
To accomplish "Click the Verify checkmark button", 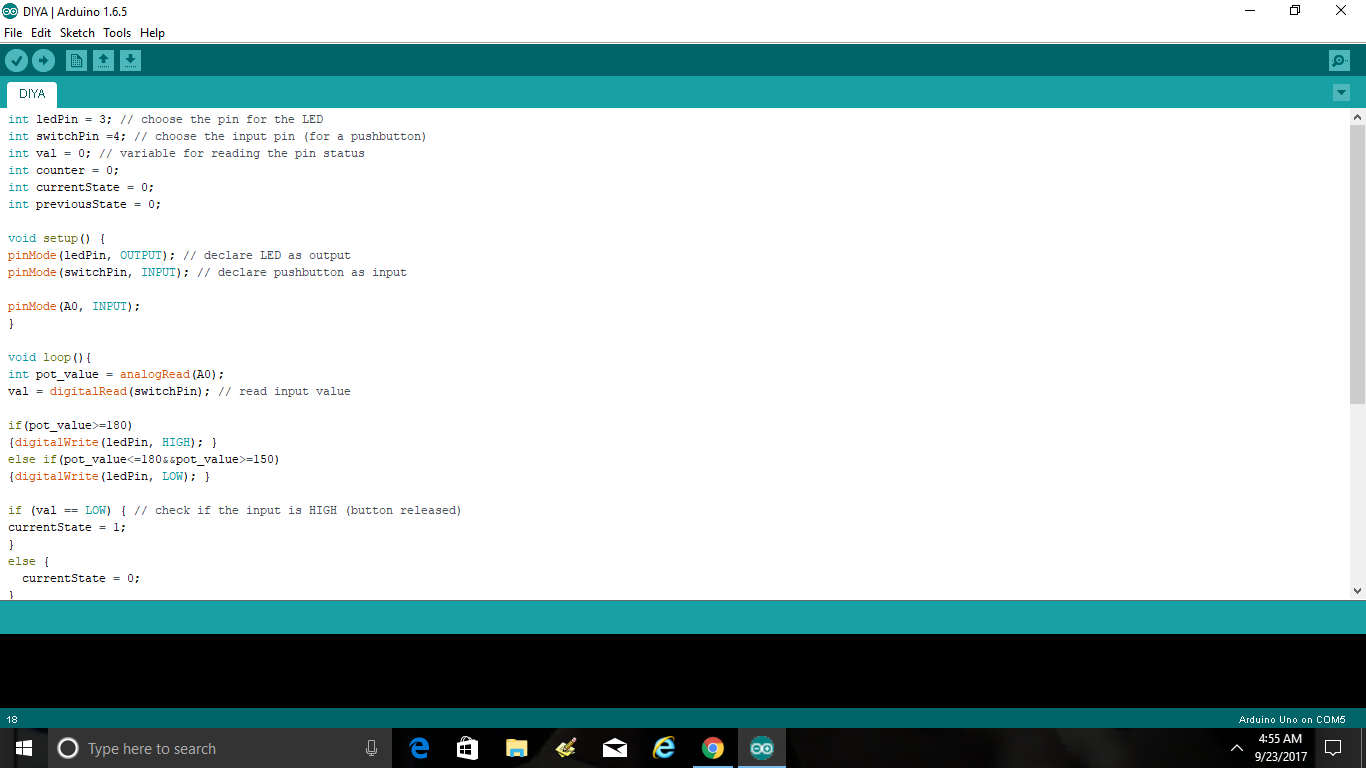I will tap(17, 60).
